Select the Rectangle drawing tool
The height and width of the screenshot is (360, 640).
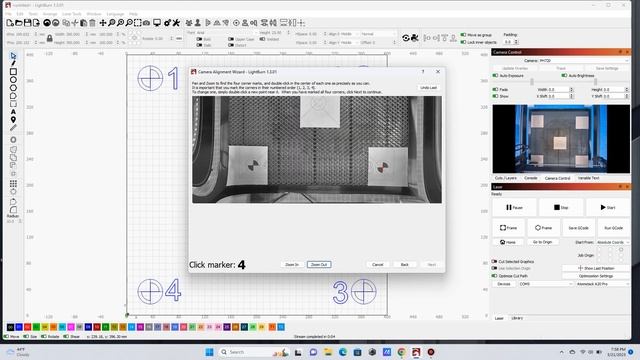point(13,71)
